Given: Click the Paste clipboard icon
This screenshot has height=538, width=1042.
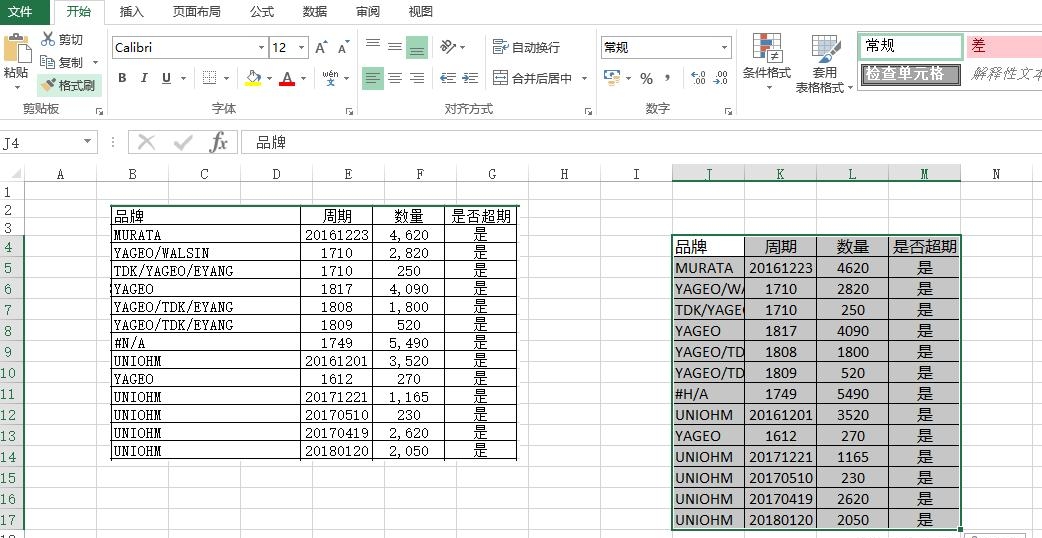Looking at the screenshot, I should tap(17, 48).
